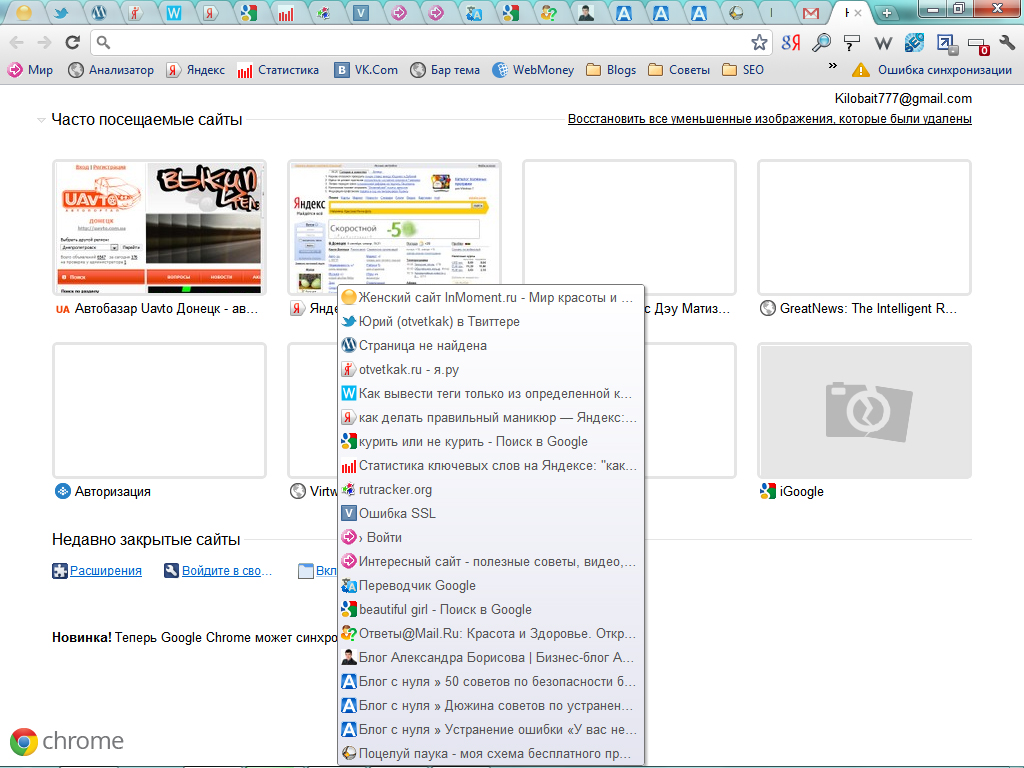Bookmark this page with the star icon
The height and width of the screenshot is (768, 1024).
click(760, 42)
